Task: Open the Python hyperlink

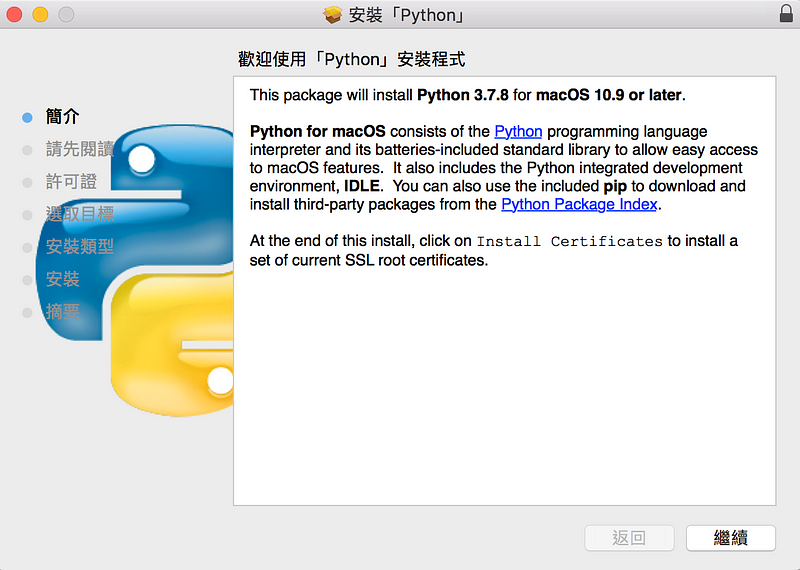Action: [518, 131]
